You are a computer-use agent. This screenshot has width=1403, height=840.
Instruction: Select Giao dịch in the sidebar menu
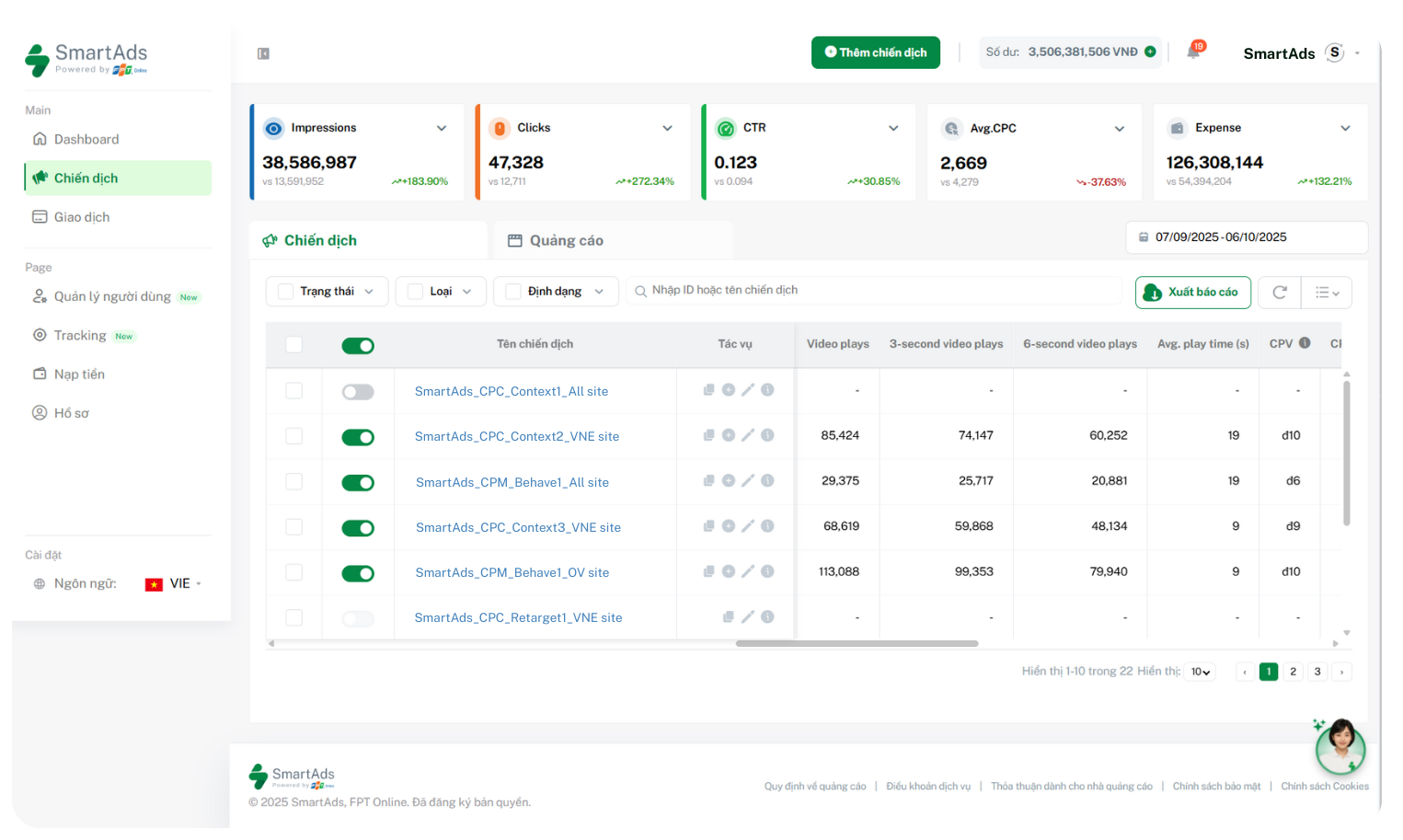point(82,216)
